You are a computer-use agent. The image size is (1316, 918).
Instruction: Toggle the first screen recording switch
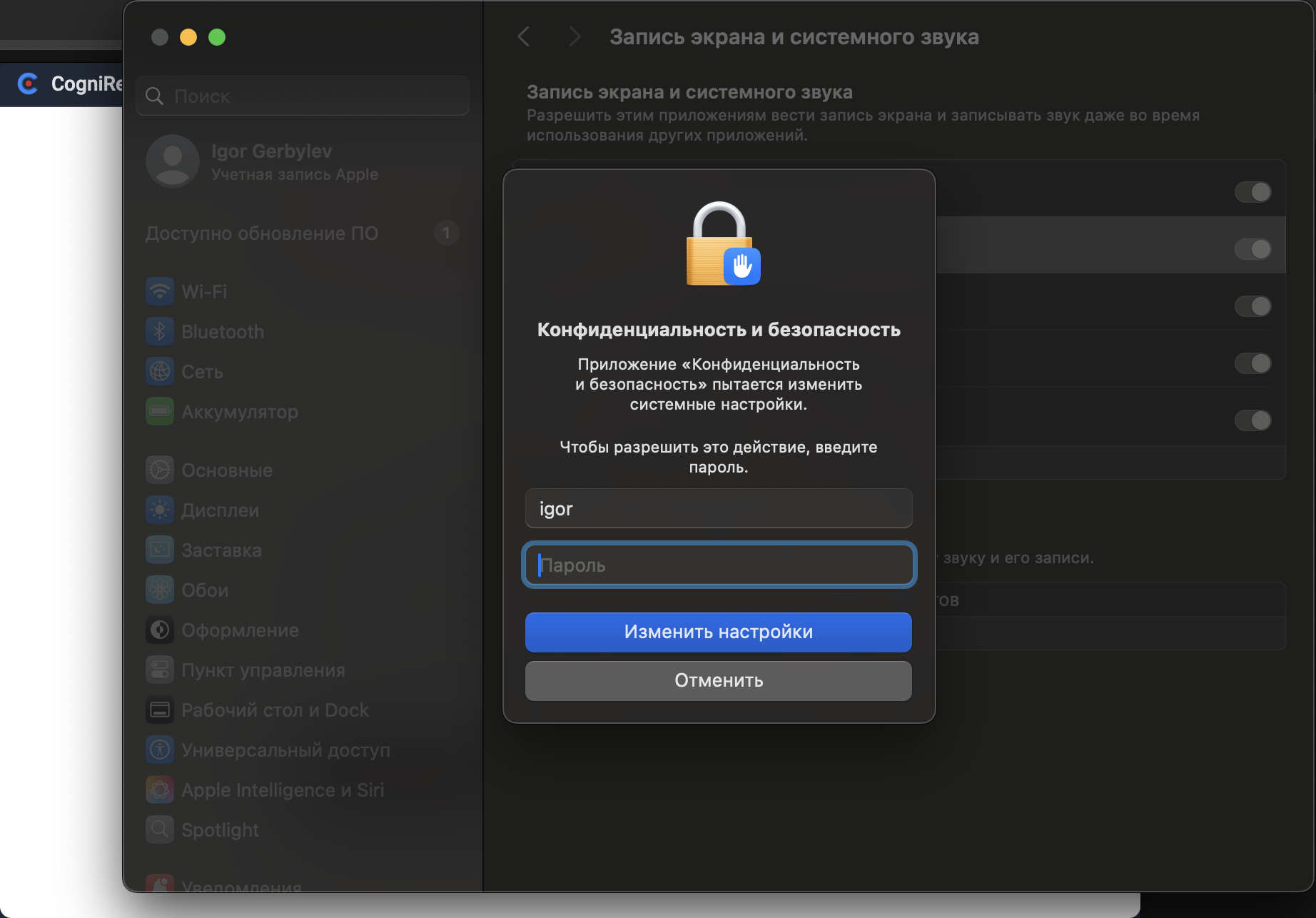click(x=1252, y=192)
